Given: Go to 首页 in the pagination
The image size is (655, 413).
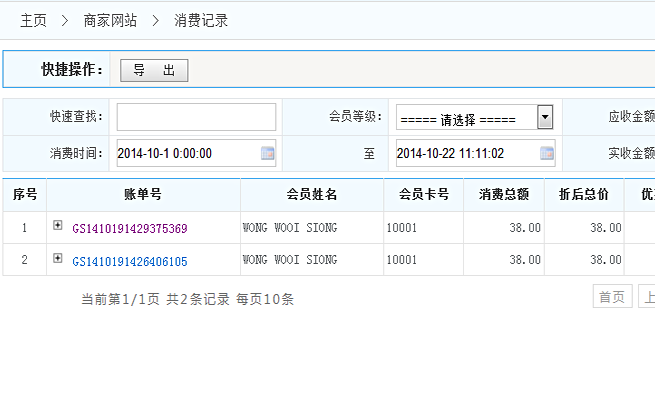Looking at the screenshot, I should tap(612, 297).
